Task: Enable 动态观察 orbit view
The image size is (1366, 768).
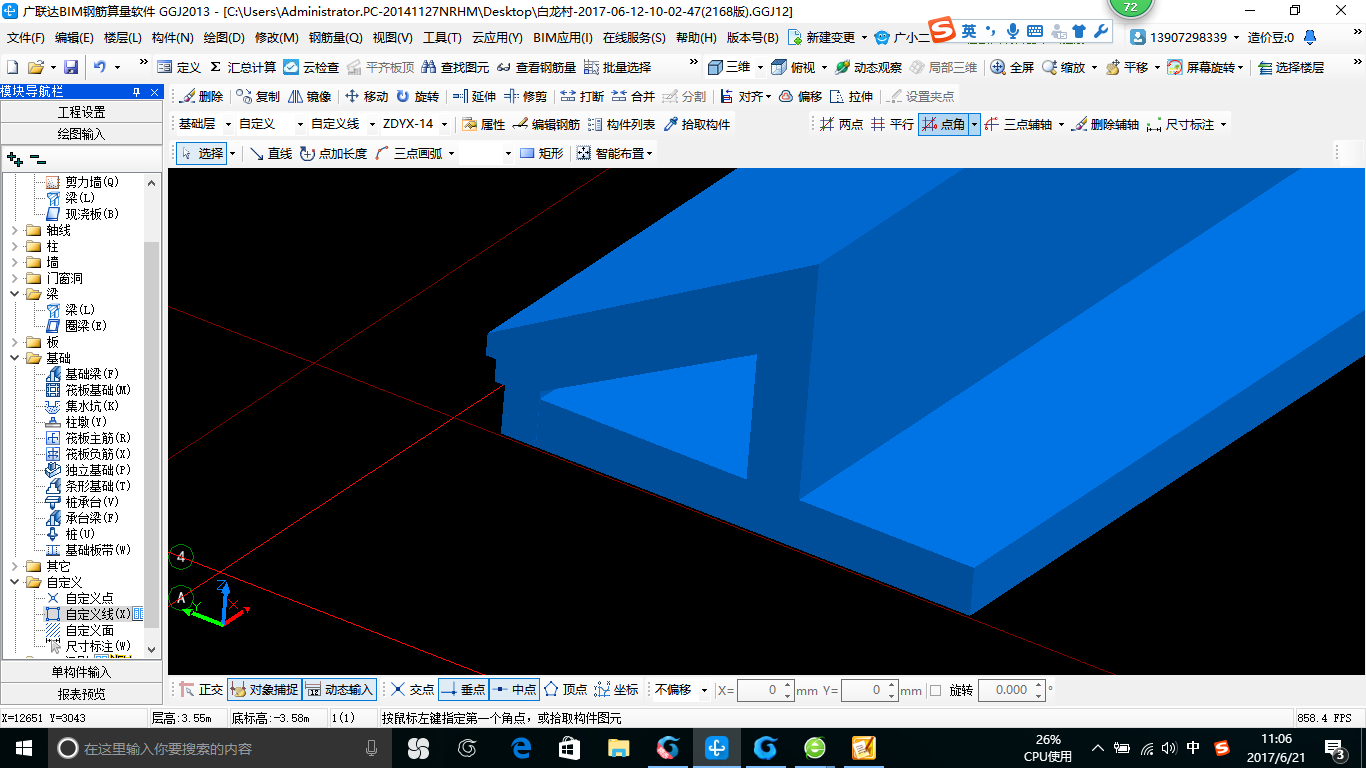Action: tap(868, 67)
